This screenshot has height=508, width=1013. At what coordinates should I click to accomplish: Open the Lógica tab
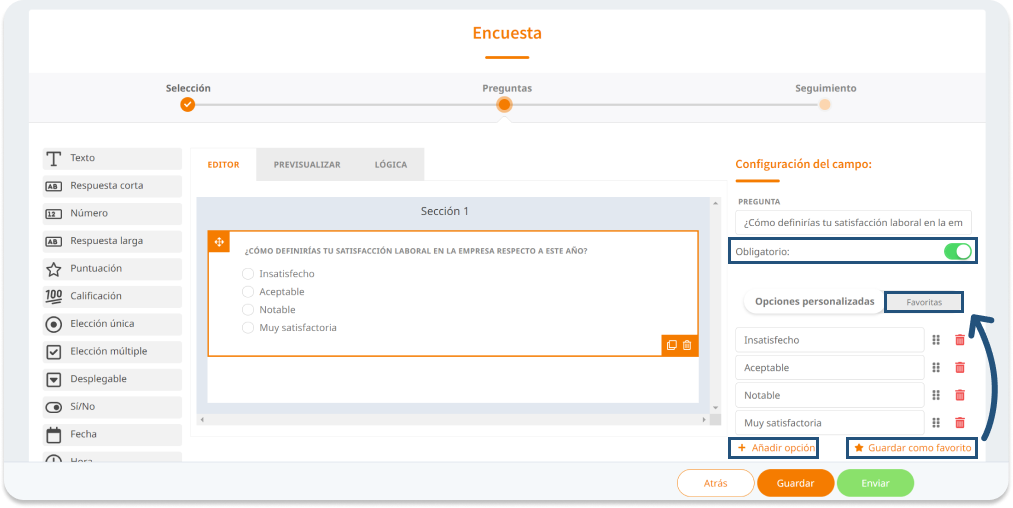390,165
